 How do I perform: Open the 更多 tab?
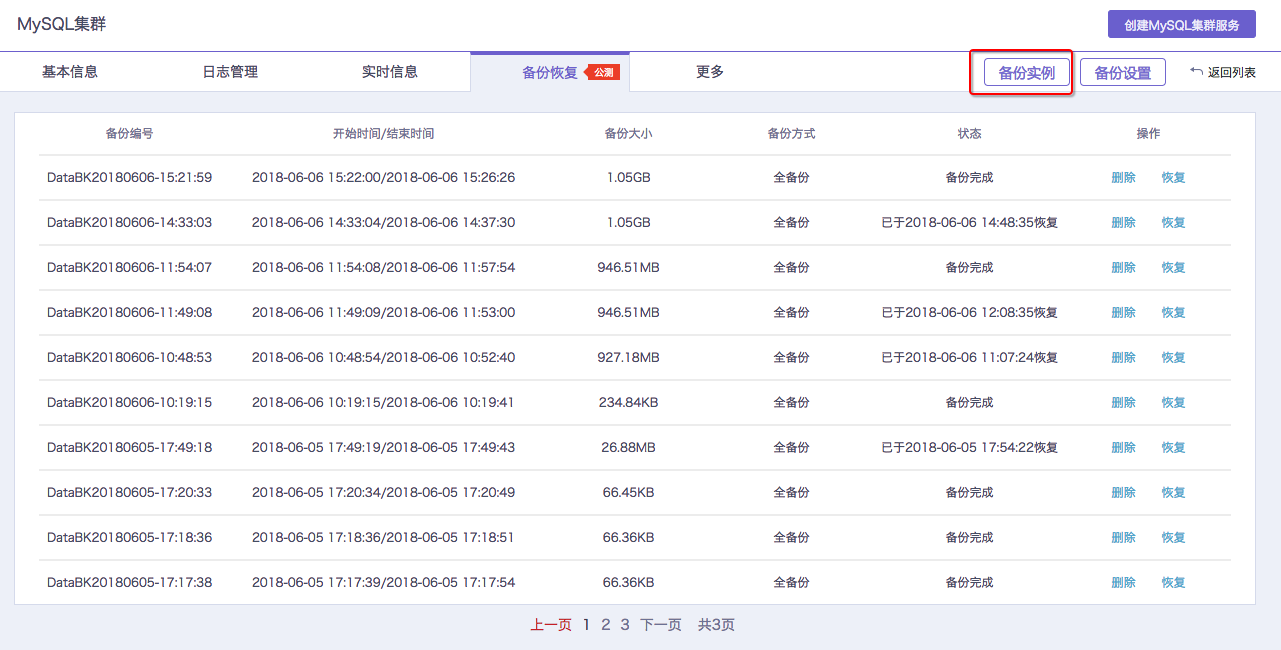point(710,72)
